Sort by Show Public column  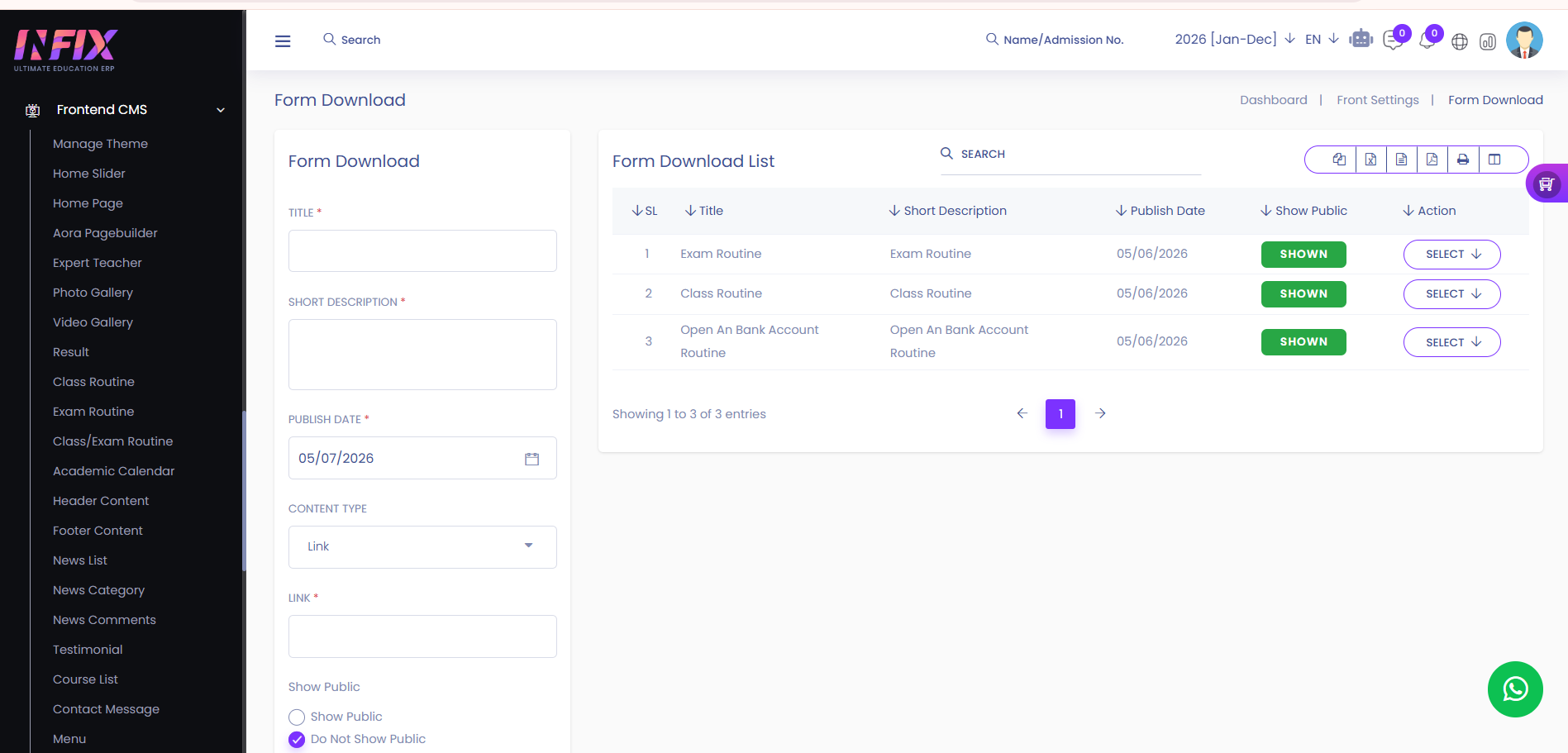pos(1303,211)
